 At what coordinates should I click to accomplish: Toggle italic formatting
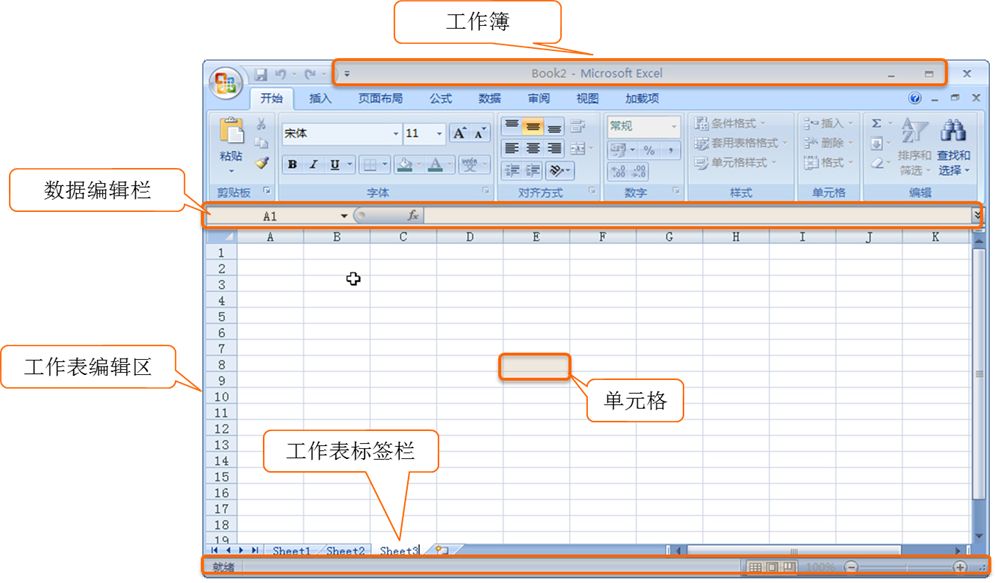click(313, 165)
